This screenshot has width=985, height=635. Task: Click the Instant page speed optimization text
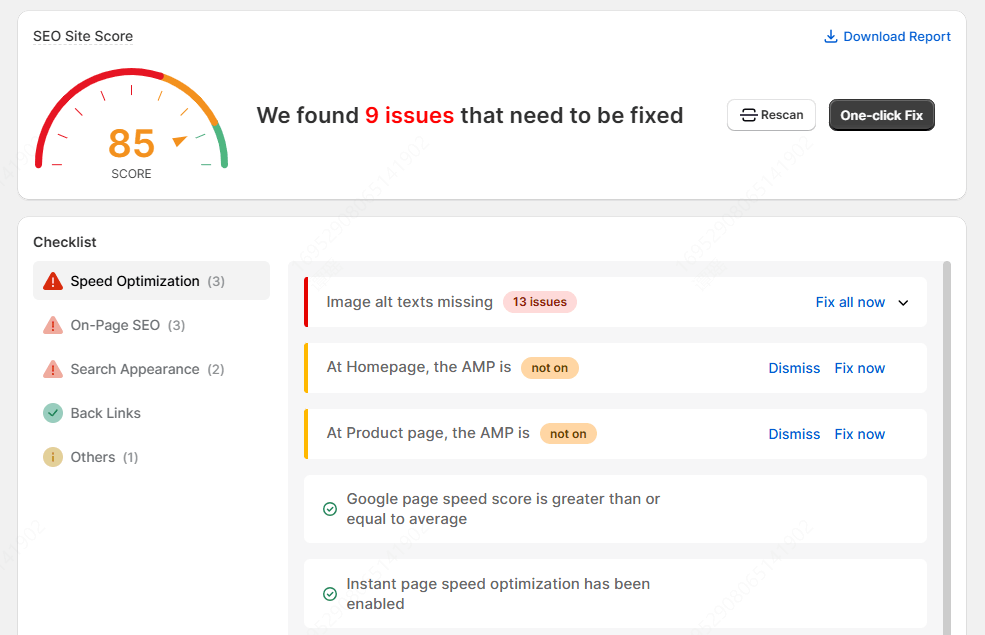point(498,594)
